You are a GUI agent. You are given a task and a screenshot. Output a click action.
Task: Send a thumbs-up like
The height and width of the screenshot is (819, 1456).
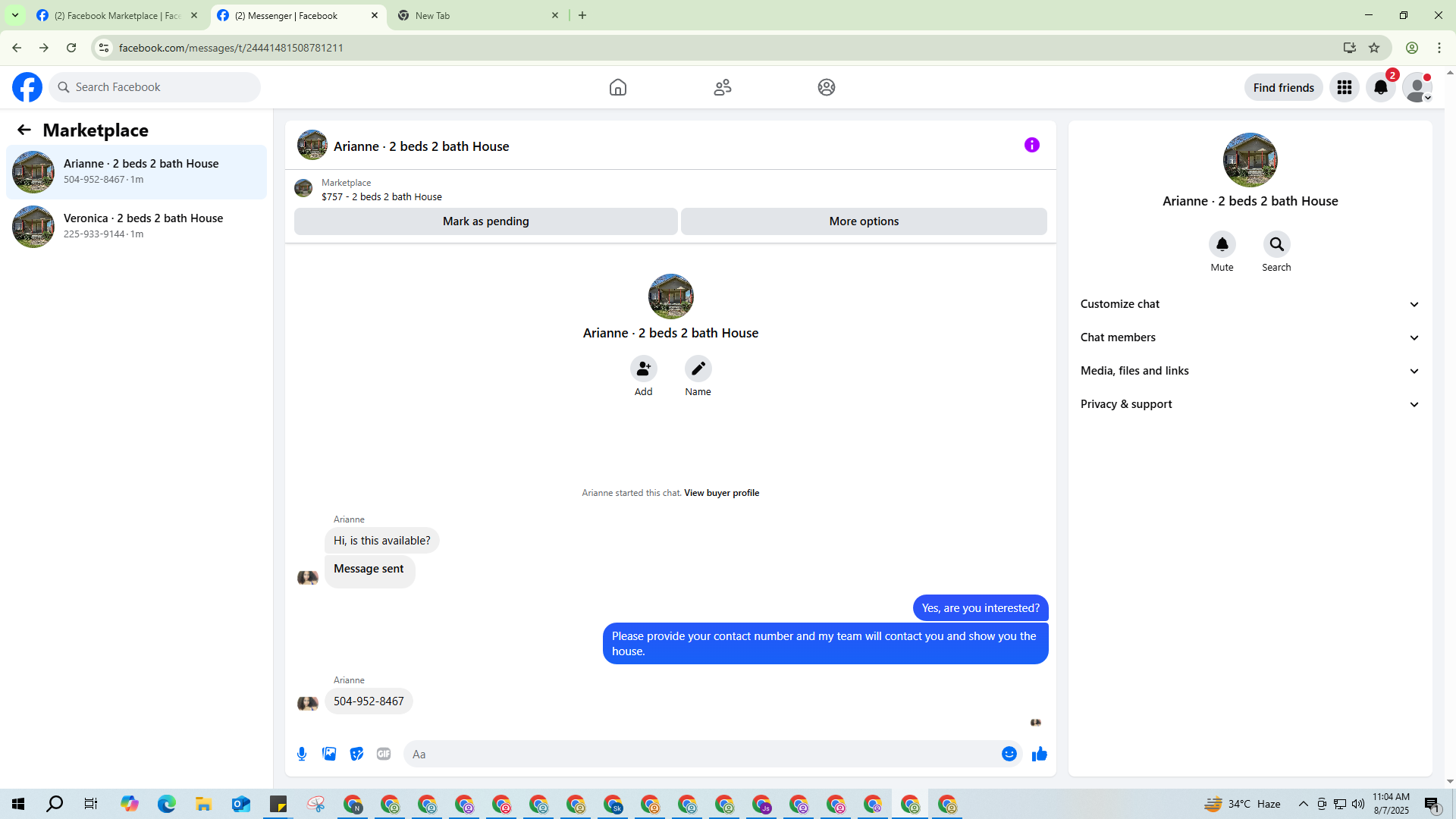[x=1040, y=754]
